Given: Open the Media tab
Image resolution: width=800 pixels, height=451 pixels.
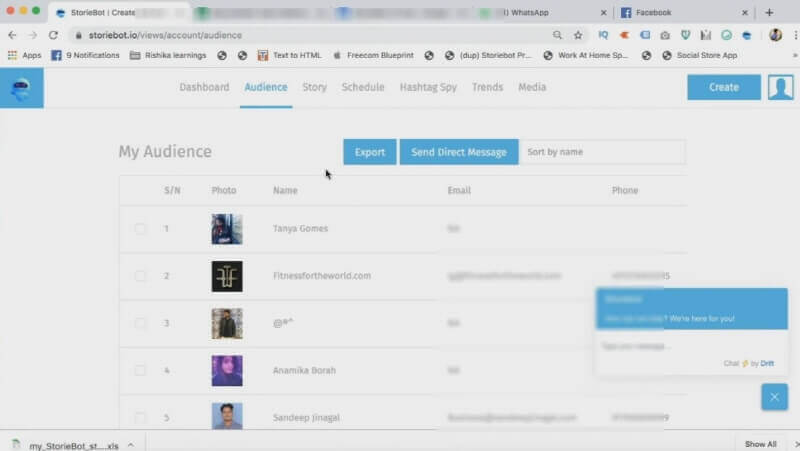Looking at the screenshot, I should pyautogui.click(x=532, y=87).
